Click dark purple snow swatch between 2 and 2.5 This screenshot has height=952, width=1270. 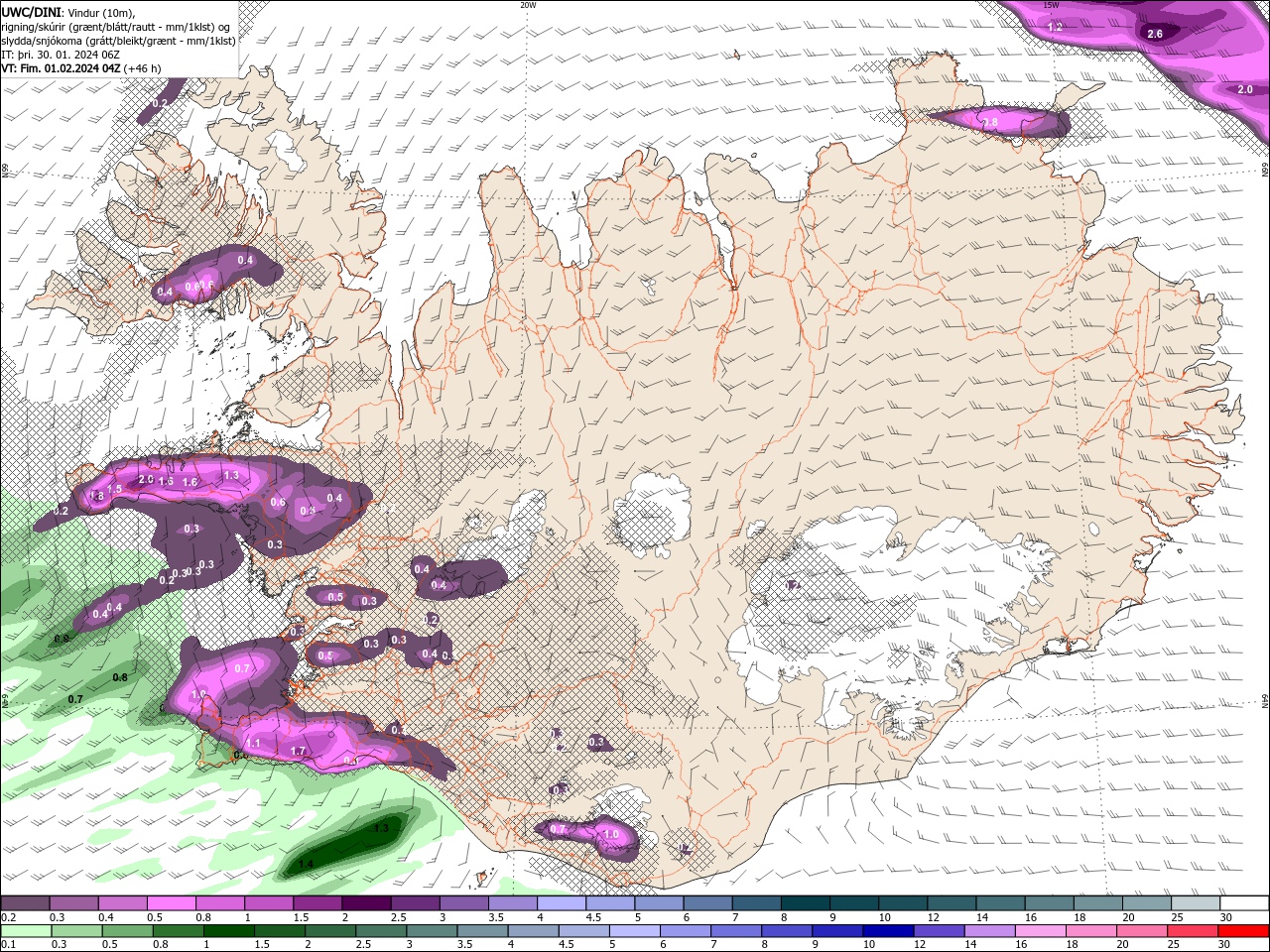coord(366,903)
